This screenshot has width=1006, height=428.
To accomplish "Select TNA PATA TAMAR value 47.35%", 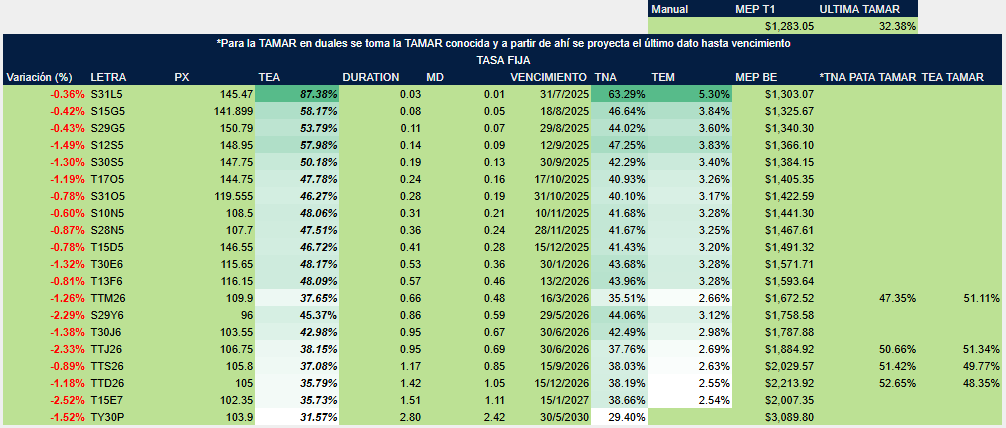I will coord(898,296).
